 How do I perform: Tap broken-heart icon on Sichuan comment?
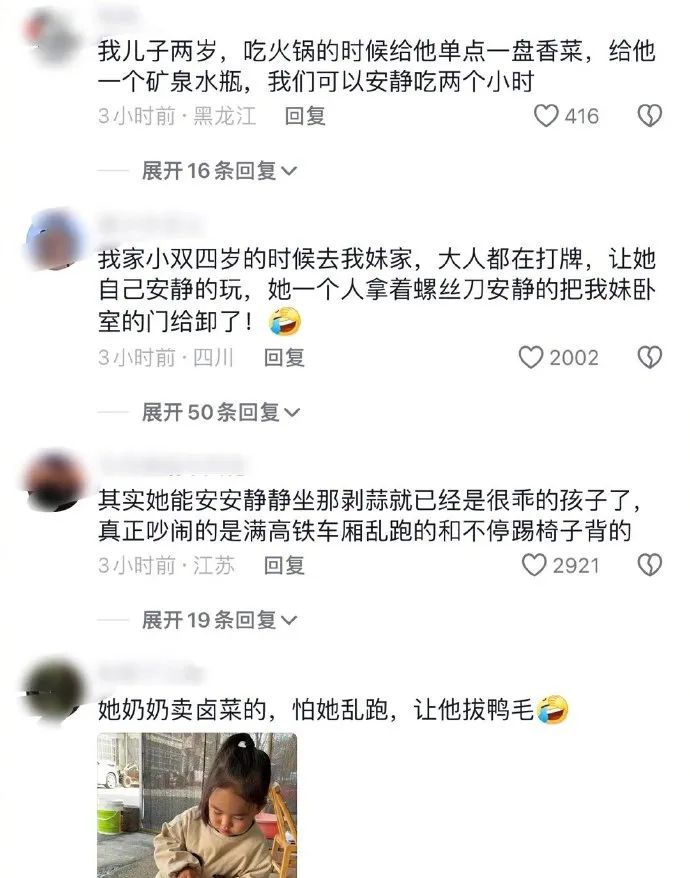pyautogui.click(x=650, y=357)
